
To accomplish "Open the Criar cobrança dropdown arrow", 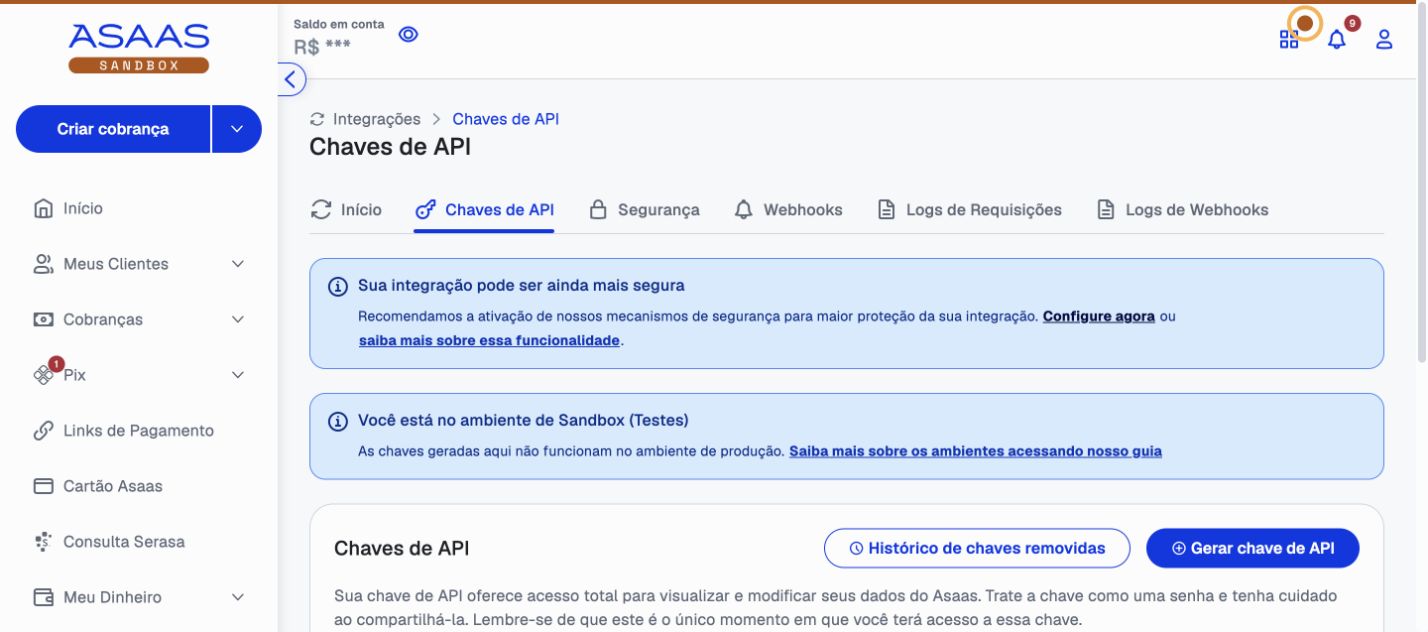I will (x=237, y=129).
